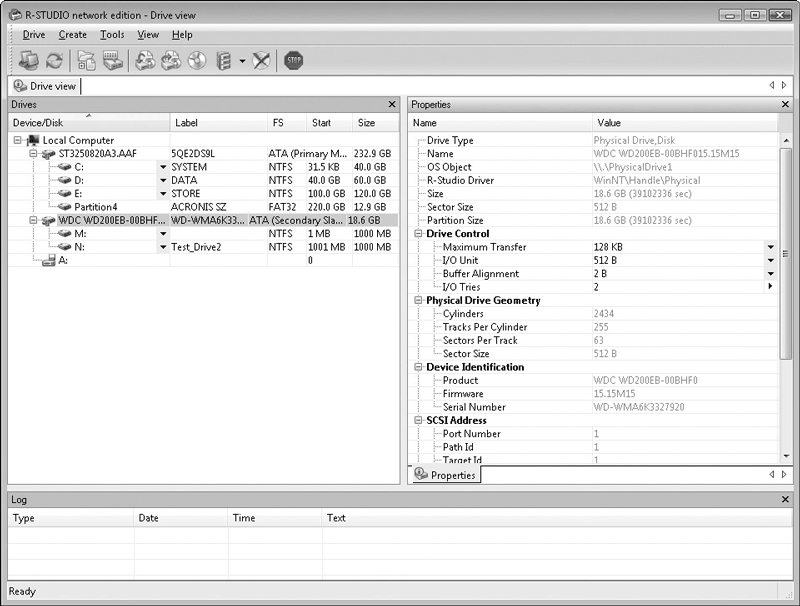Sort by the Start column header

click(x=329, y=122)
